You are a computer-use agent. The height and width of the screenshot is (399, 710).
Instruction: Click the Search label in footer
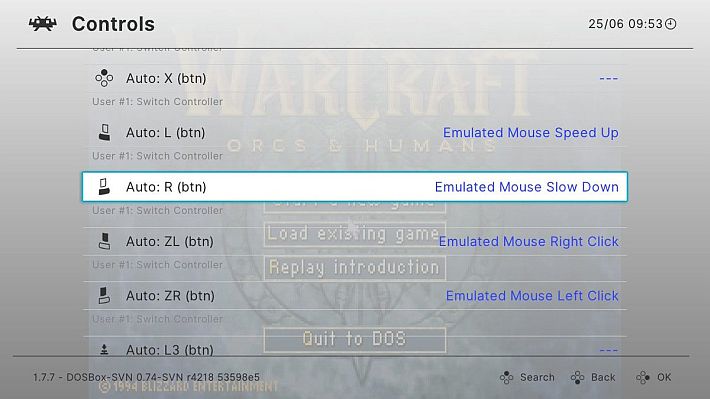tap(537, 377)
